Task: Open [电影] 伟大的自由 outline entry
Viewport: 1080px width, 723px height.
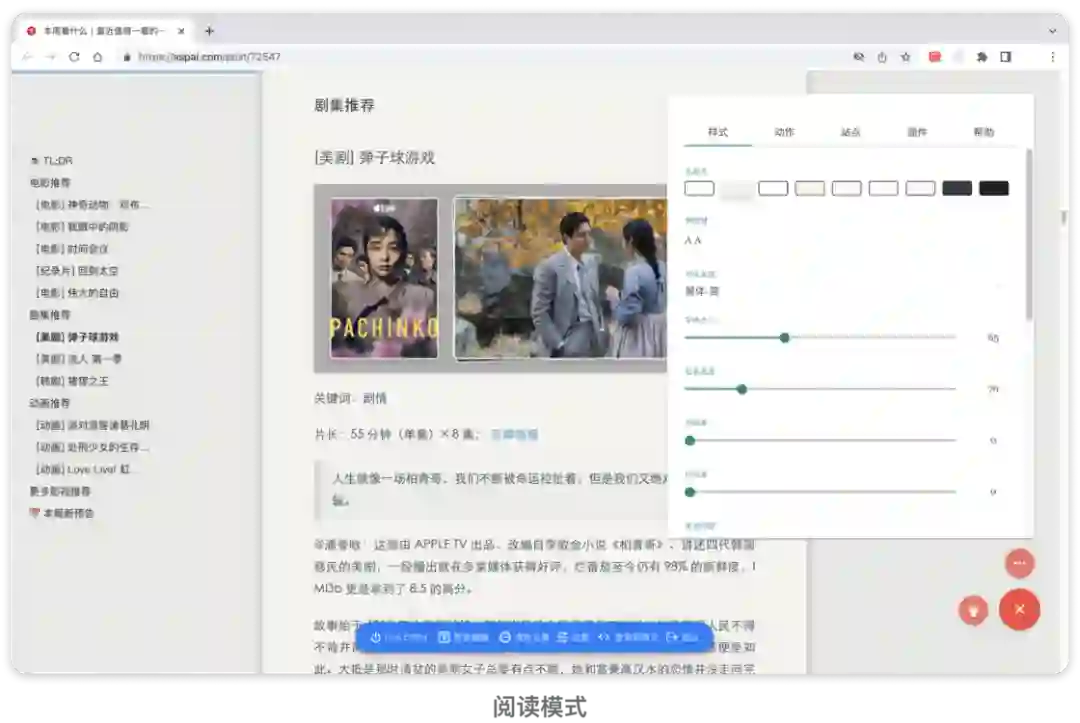Action: 77,293
